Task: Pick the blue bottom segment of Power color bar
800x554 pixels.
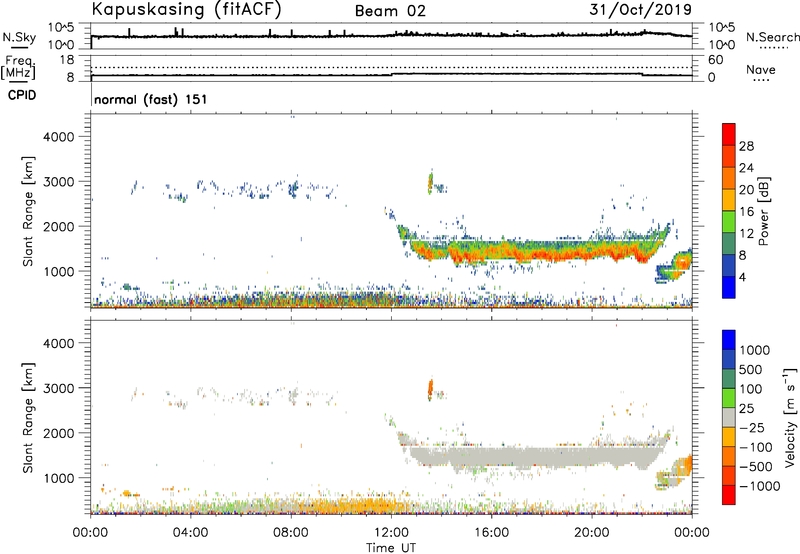Action: point(729,287)
